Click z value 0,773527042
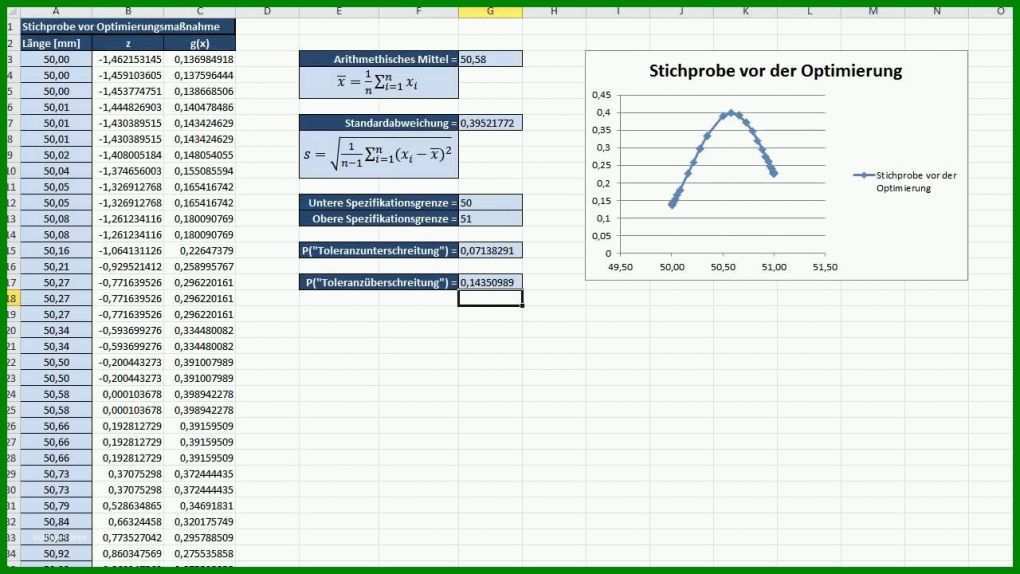 128,538
